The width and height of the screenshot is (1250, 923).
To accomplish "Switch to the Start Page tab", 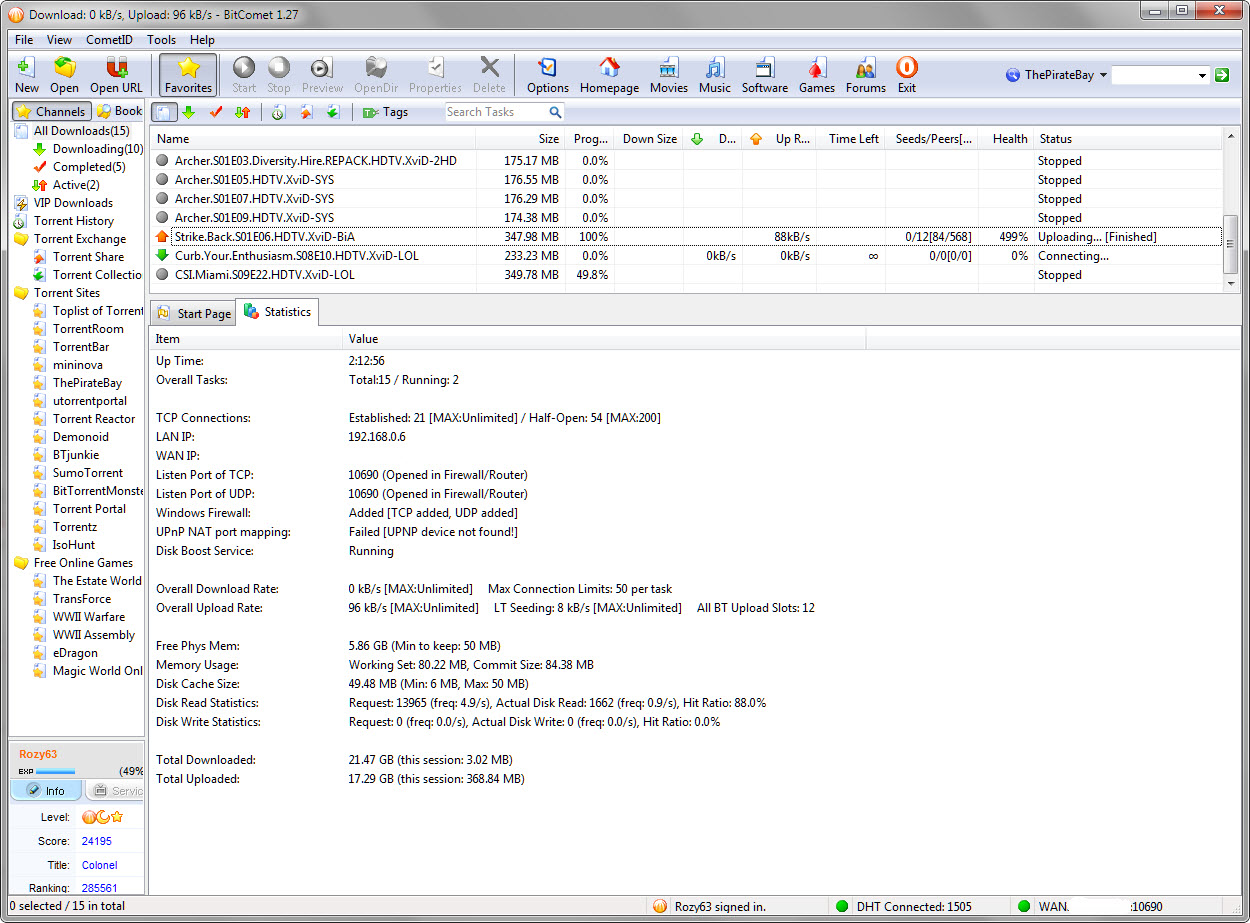I will 193,314.
